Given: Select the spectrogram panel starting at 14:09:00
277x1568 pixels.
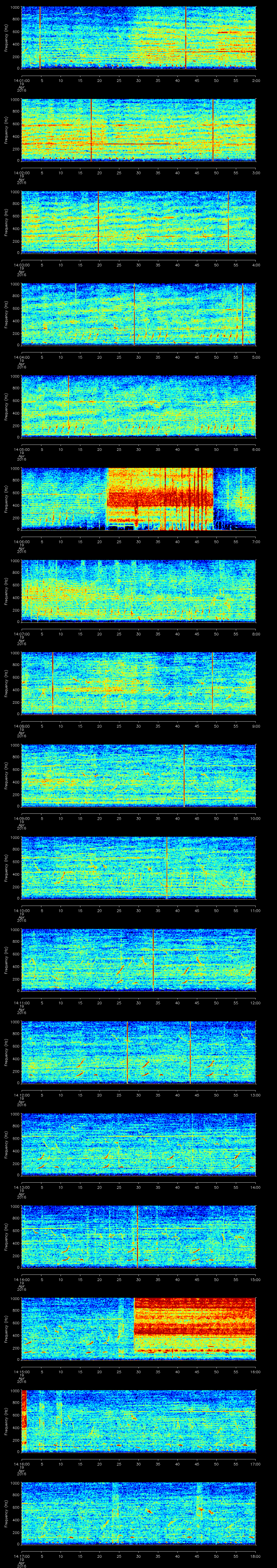Looking at the screenshot, I should click(x=139, y=775).
